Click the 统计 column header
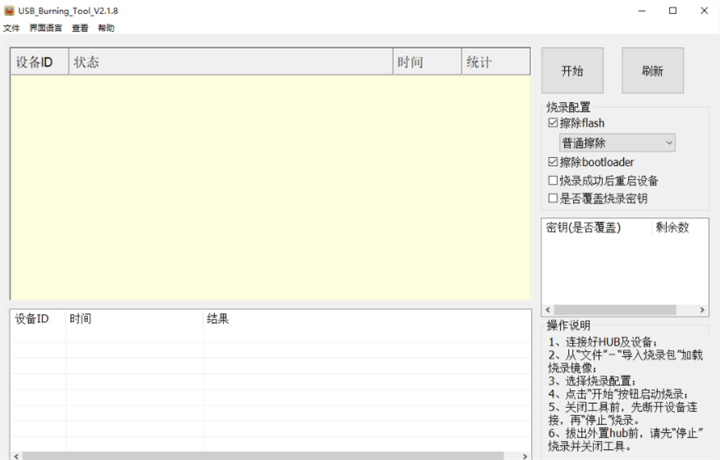 [x=495, y=62]
